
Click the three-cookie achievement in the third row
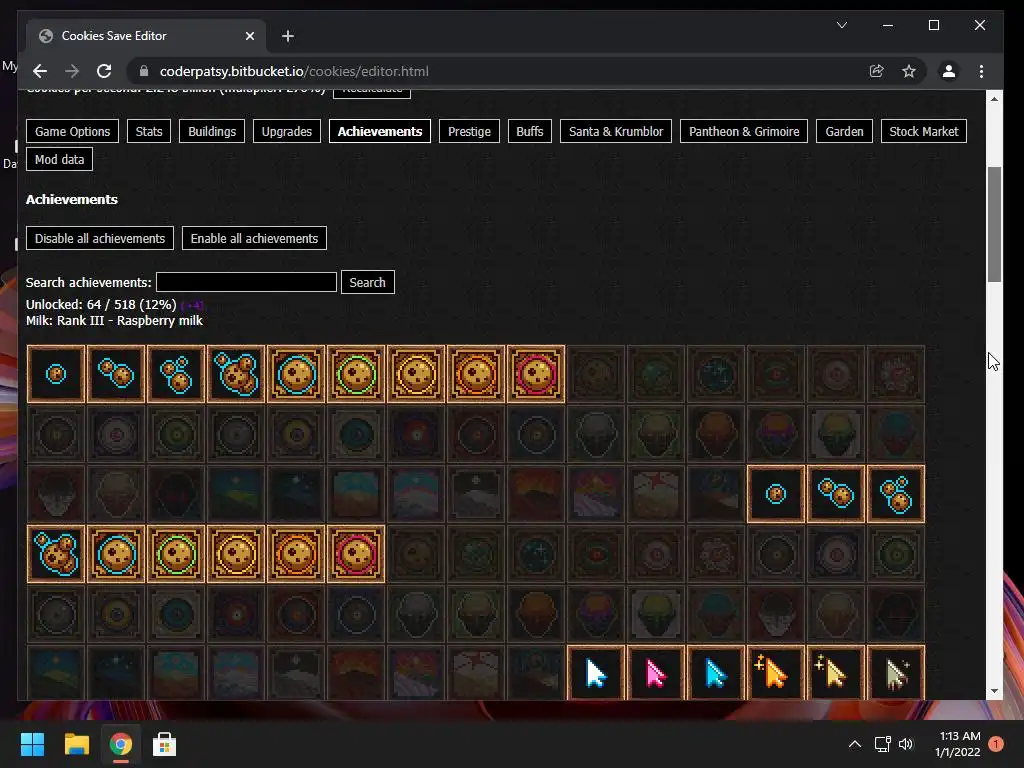[896, 494]
